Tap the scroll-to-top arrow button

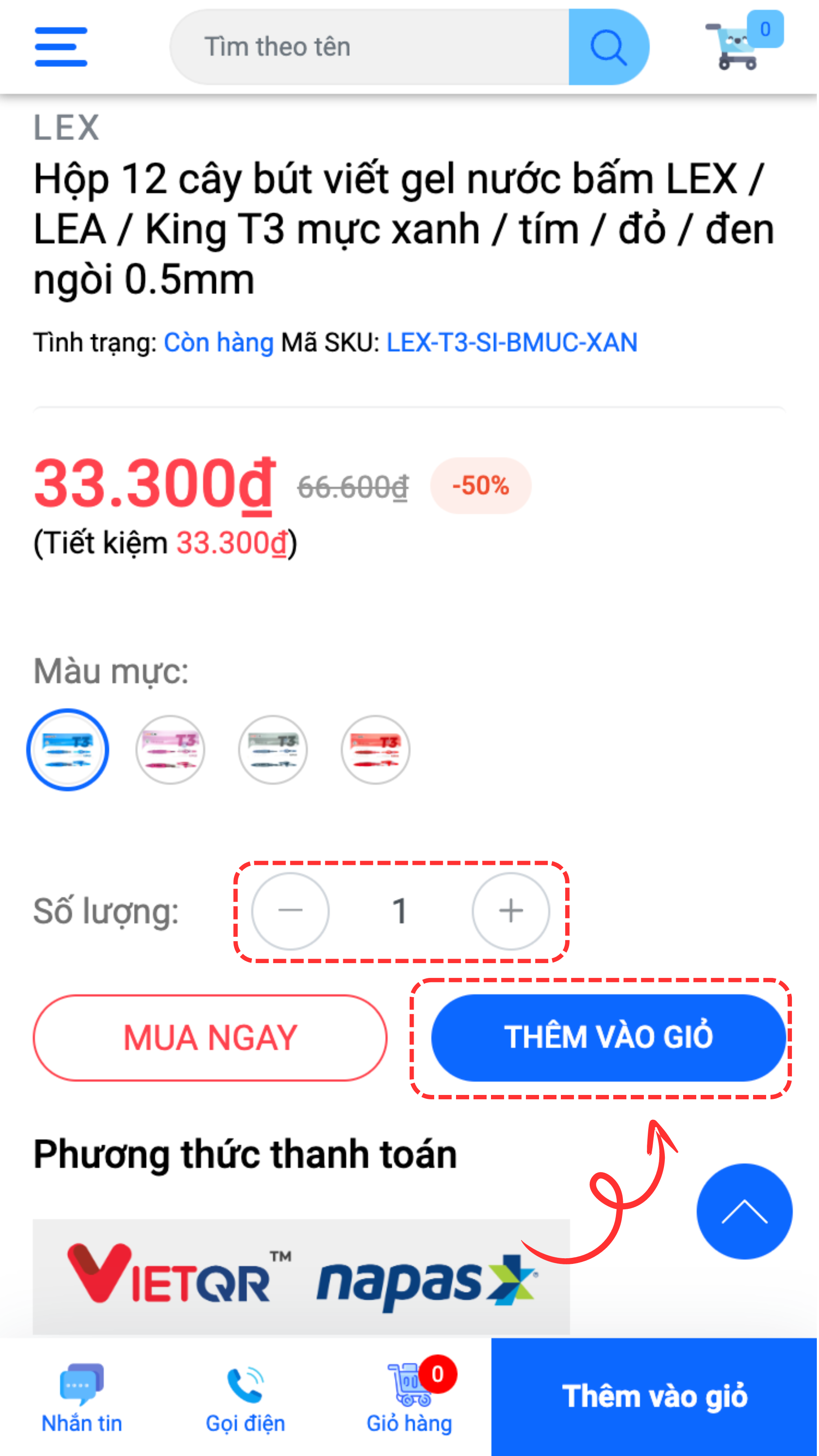745,1211
